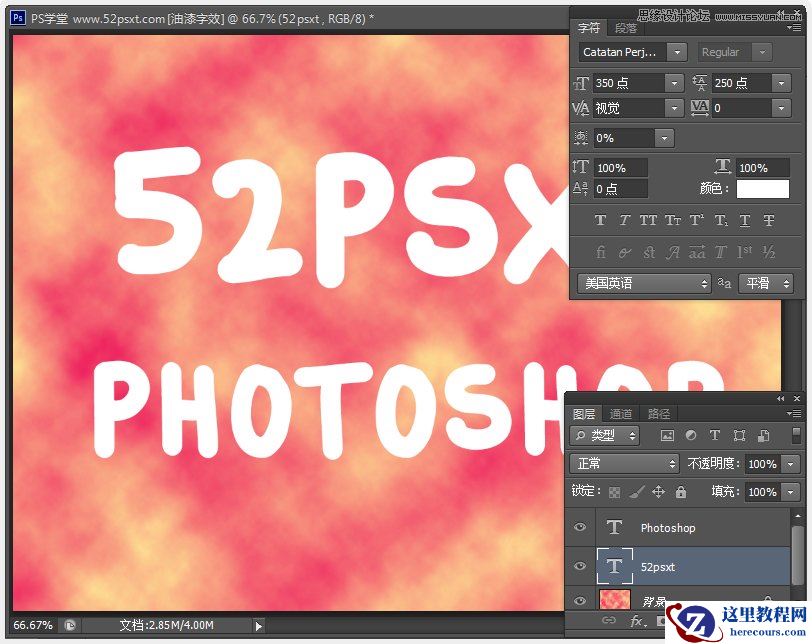Image resolution: width=812 pixels, height=644 pixels.
Task: Toggle faux bold text formatting
Action: [600, 220]
